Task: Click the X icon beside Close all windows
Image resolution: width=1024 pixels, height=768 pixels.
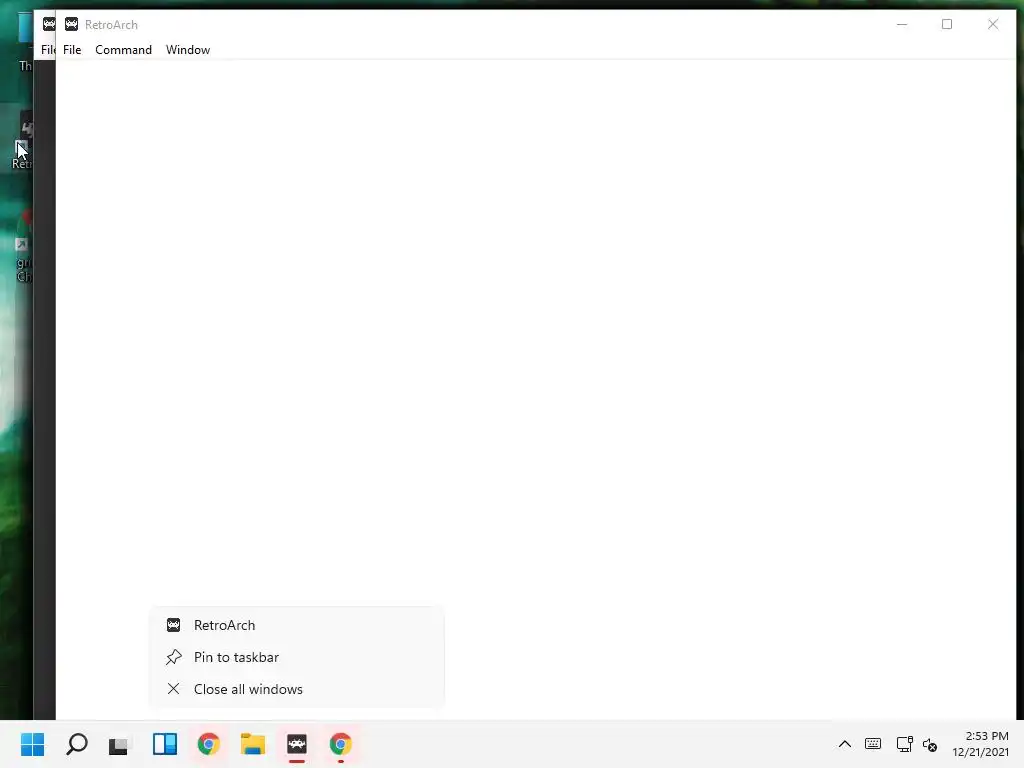Action: pyautogui.click(x=173, y=689)
